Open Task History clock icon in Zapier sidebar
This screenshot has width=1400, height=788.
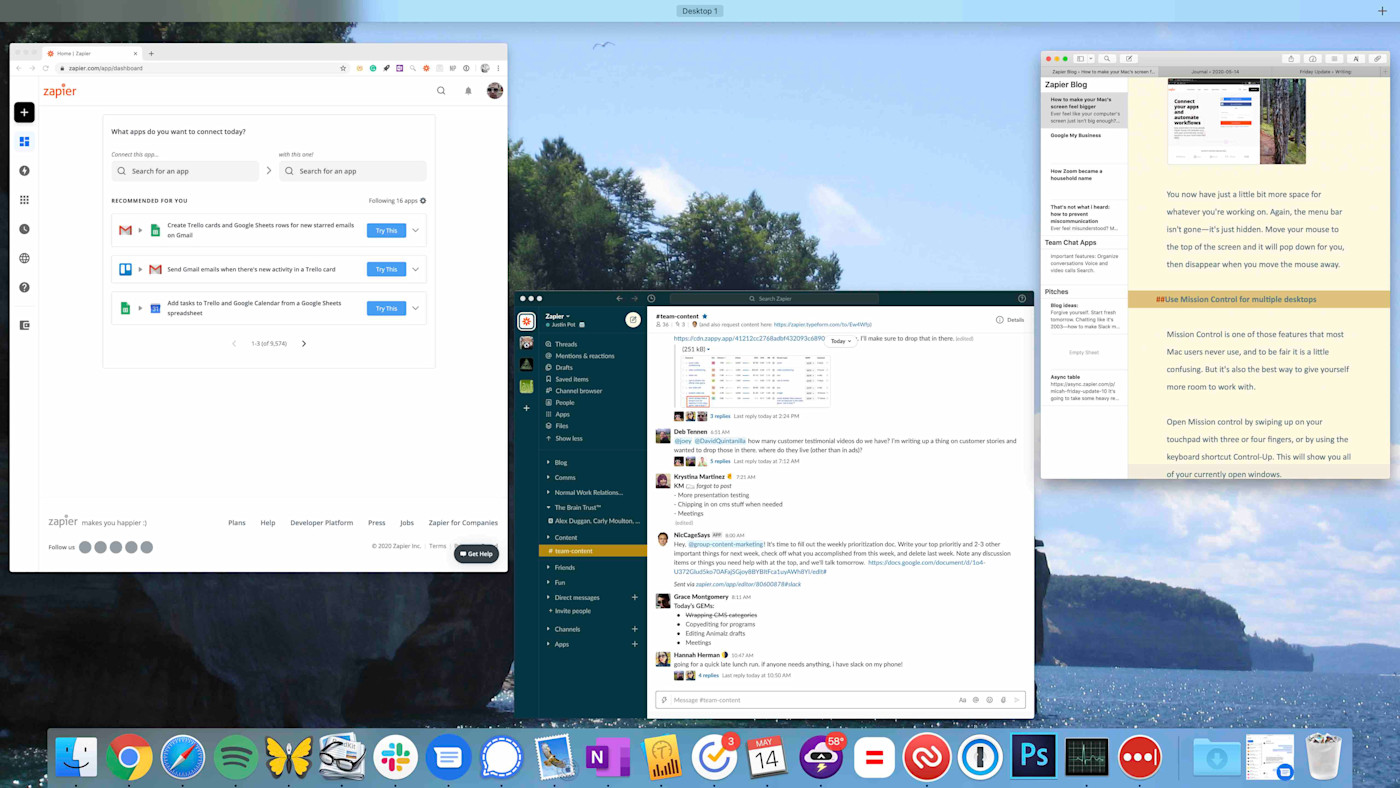click(24, 229)
